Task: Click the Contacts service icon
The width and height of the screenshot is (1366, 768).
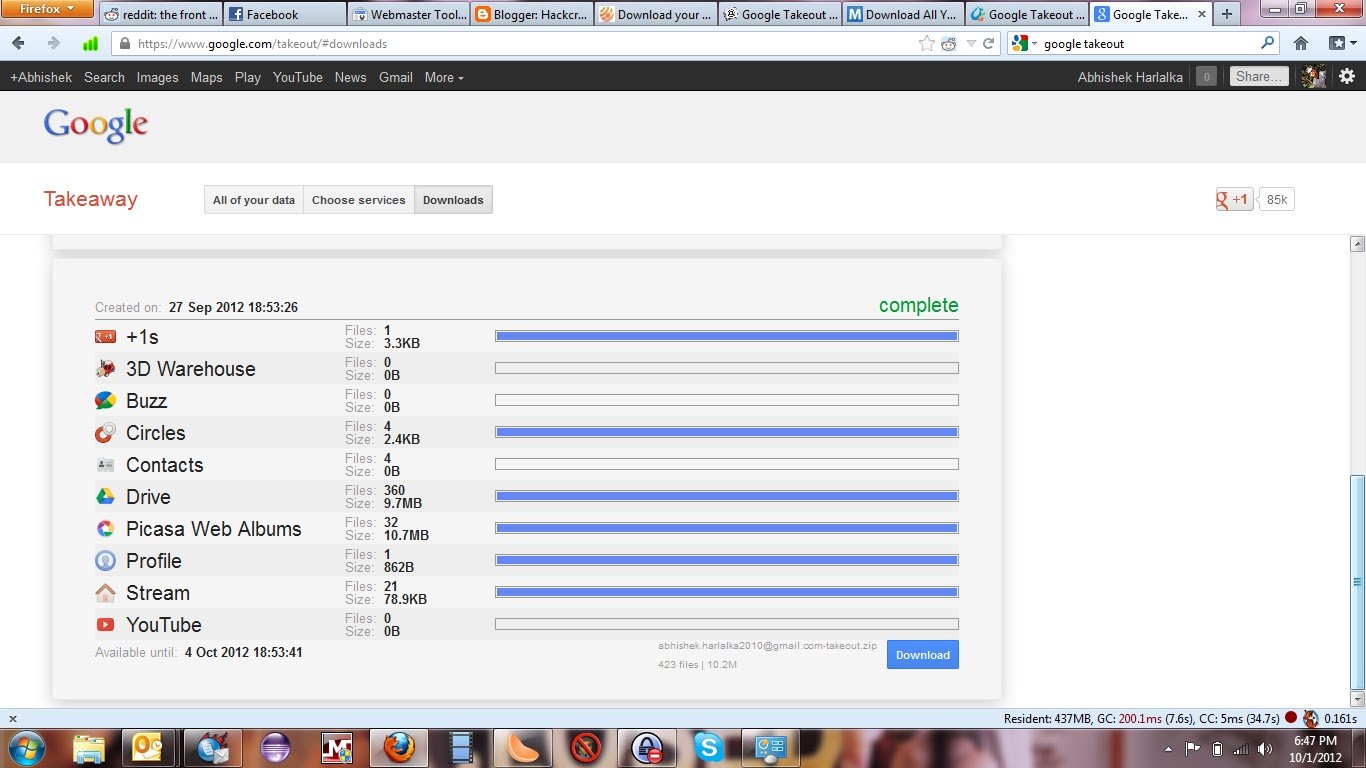Action: coord(105,464)
